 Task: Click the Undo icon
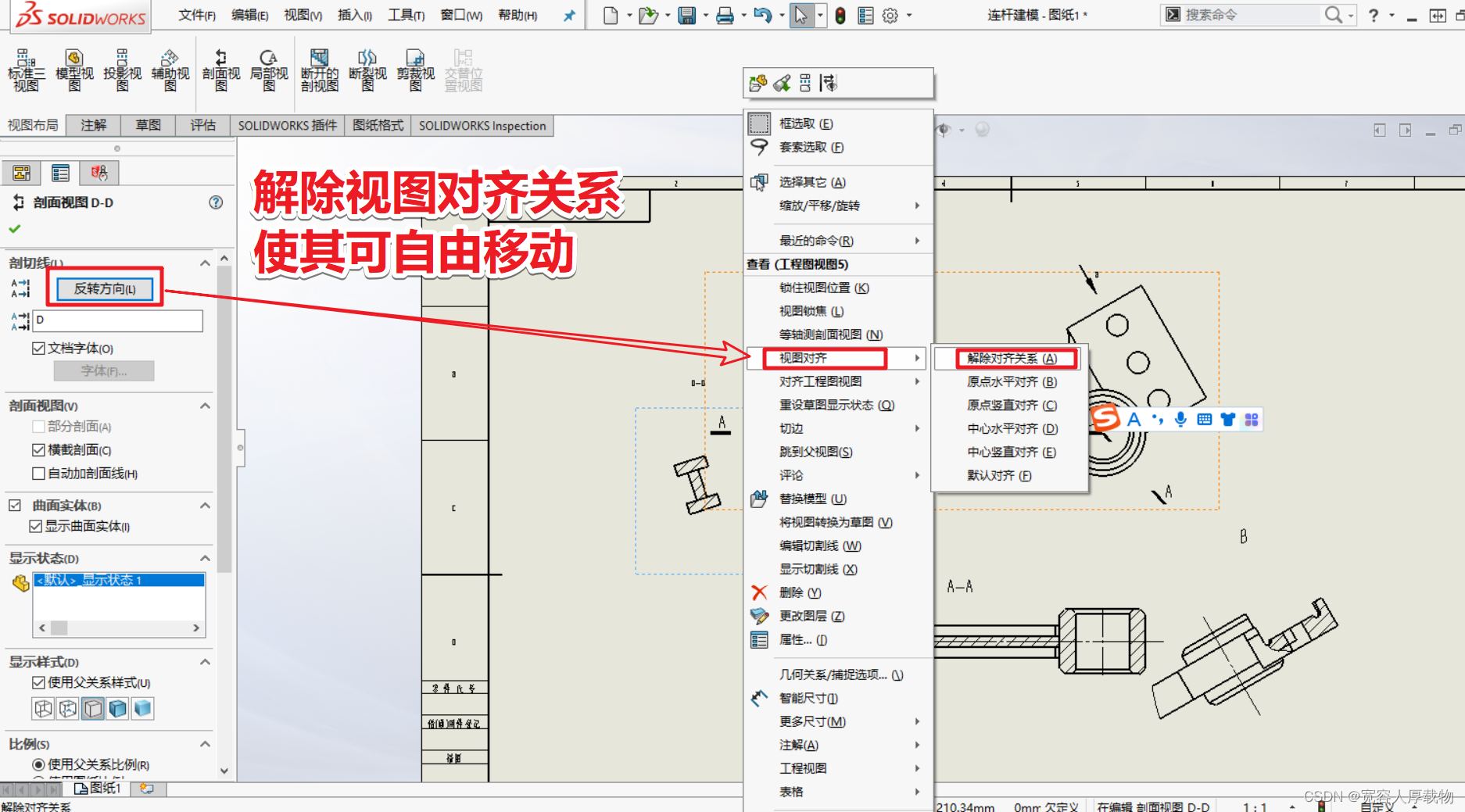pyautogui.click(x=763, y=15)
